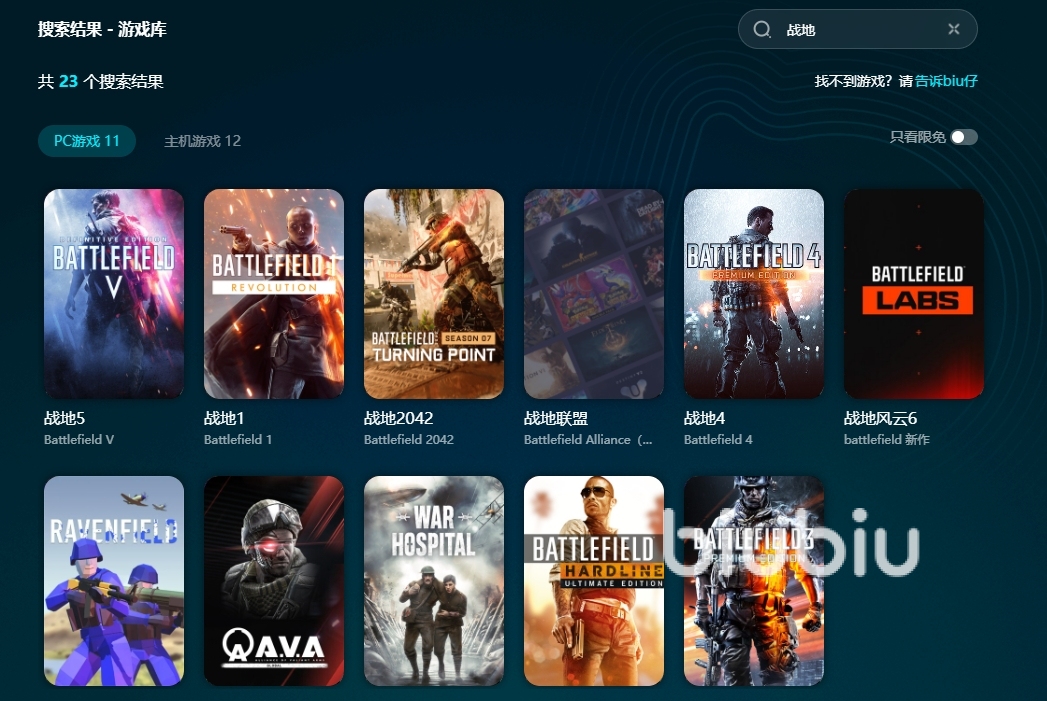Open the Battlefield 4 Premium Edition cover
The width and height of the screenshot is (1047, 701).
click(x=754, y=294)
